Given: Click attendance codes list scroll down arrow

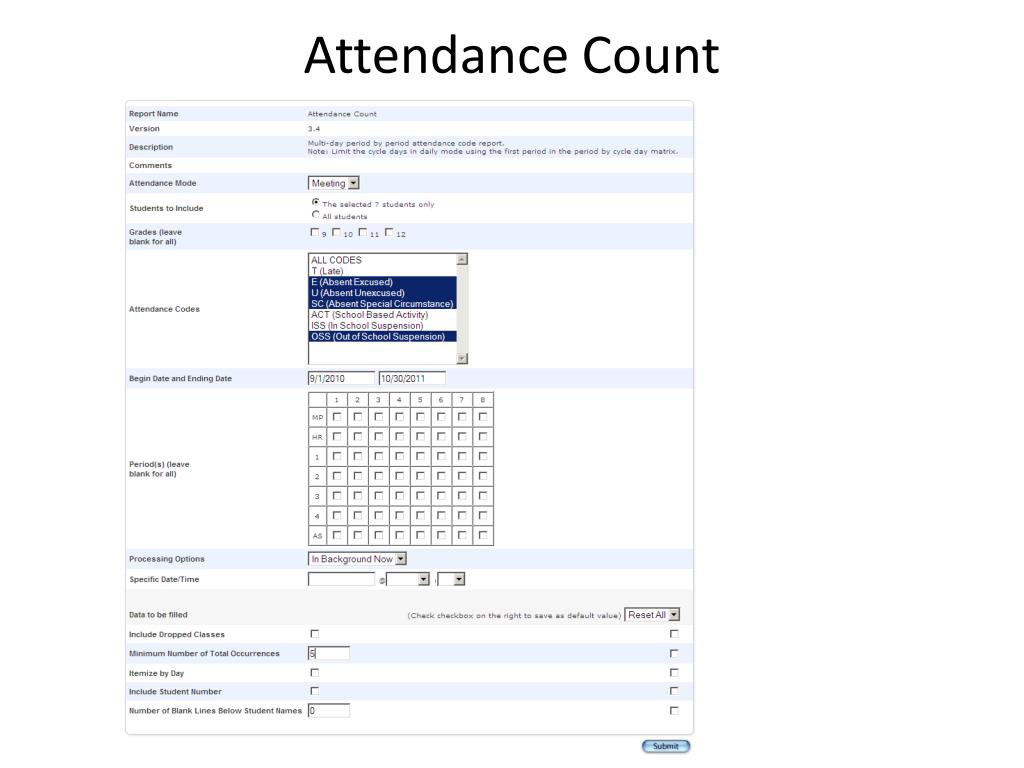Looking at the screenshot, I should (462, 359).
